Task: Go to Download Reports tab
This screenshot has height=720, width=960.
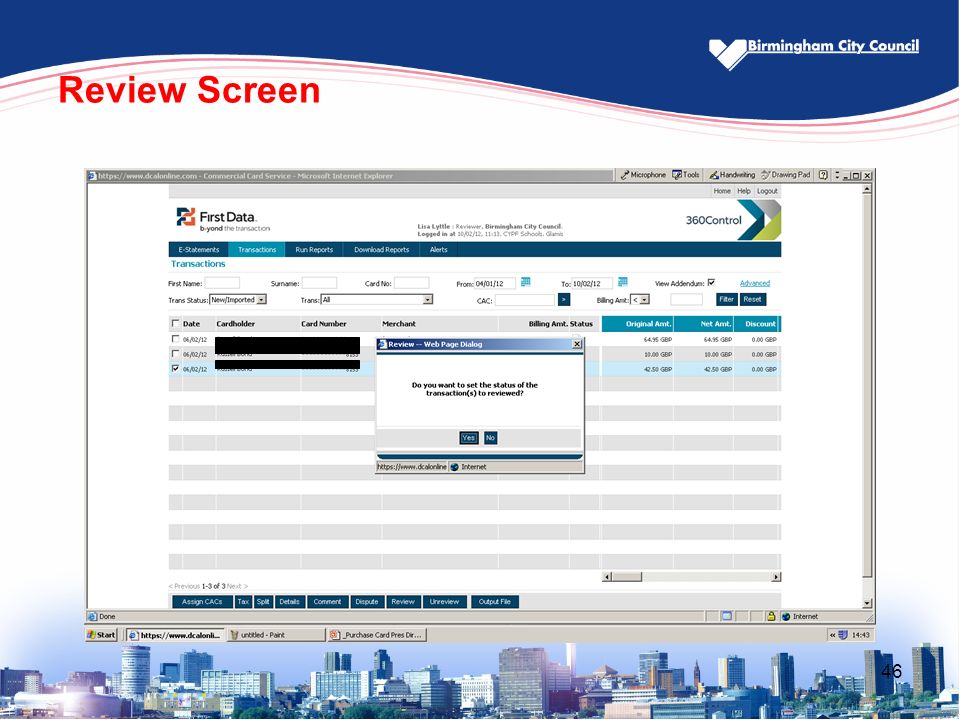Action: [x=381, y=250]
